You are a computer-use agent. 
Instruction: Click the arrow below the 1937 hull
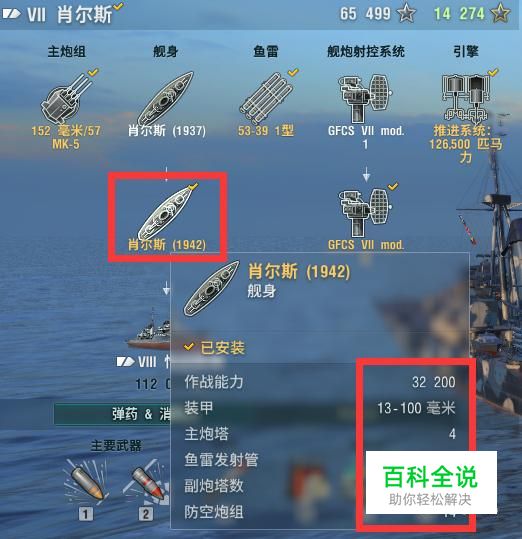pyautogui.click(x=166, y=174)
